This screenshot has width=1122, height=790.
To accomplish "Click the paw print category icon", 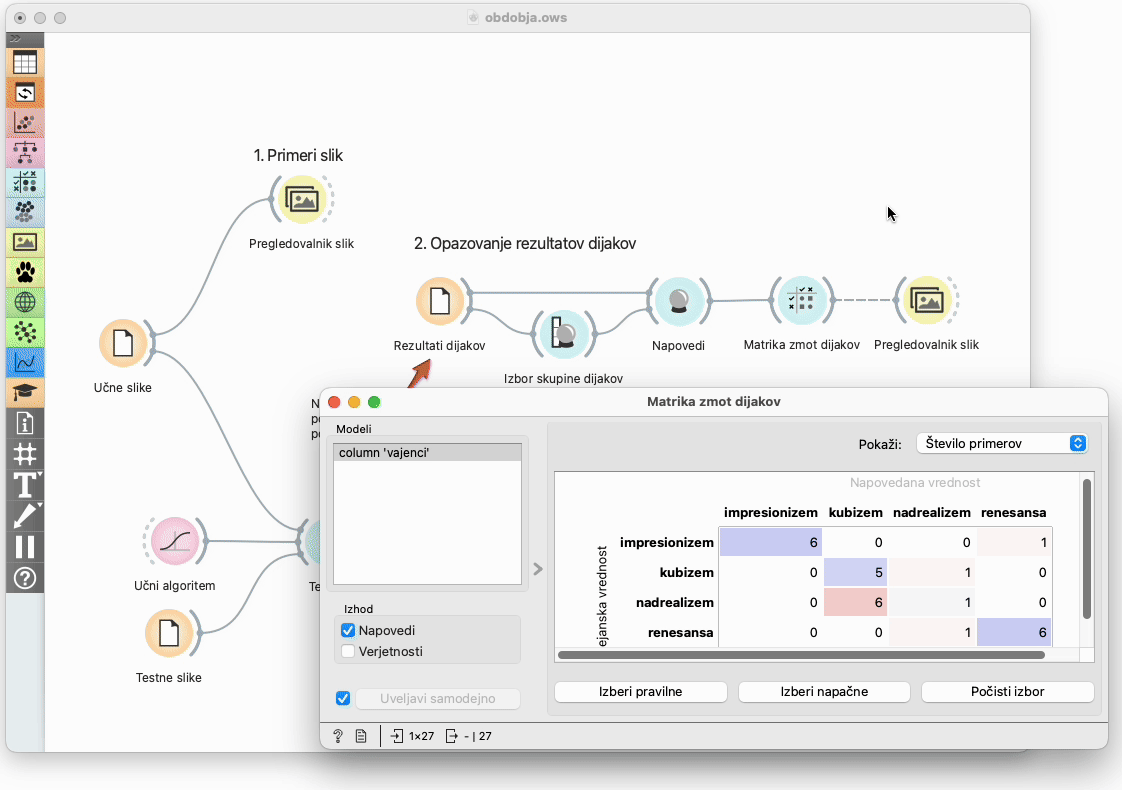I will 25,272.
